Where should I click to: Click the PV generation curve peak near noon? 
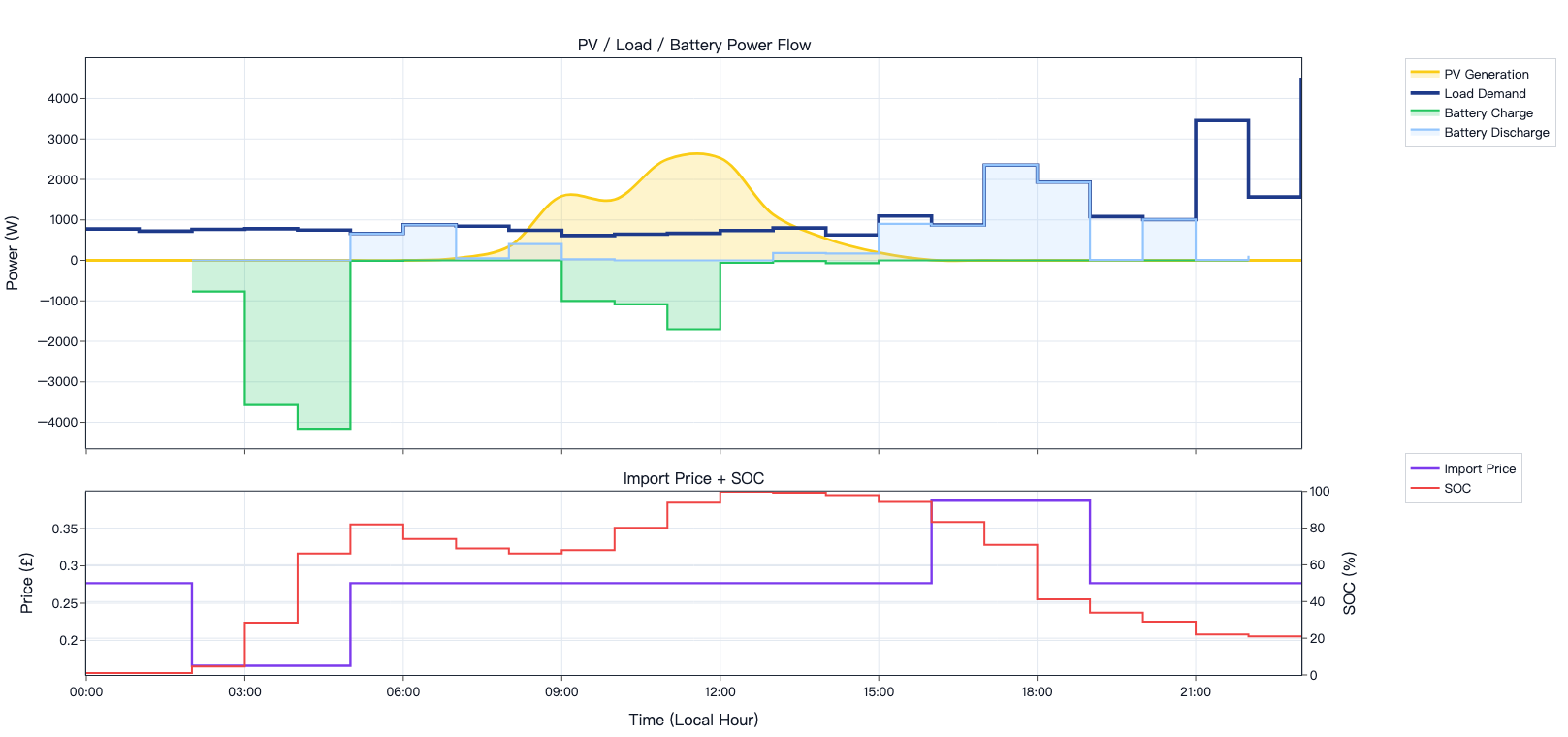click(x=695, y=153)
